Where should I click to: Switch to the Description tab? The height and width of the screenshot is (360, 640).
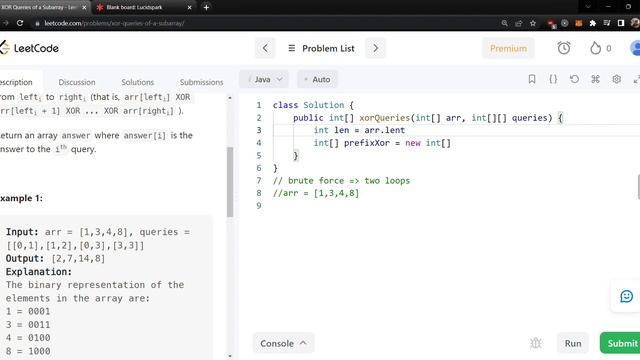pos(16,82)
